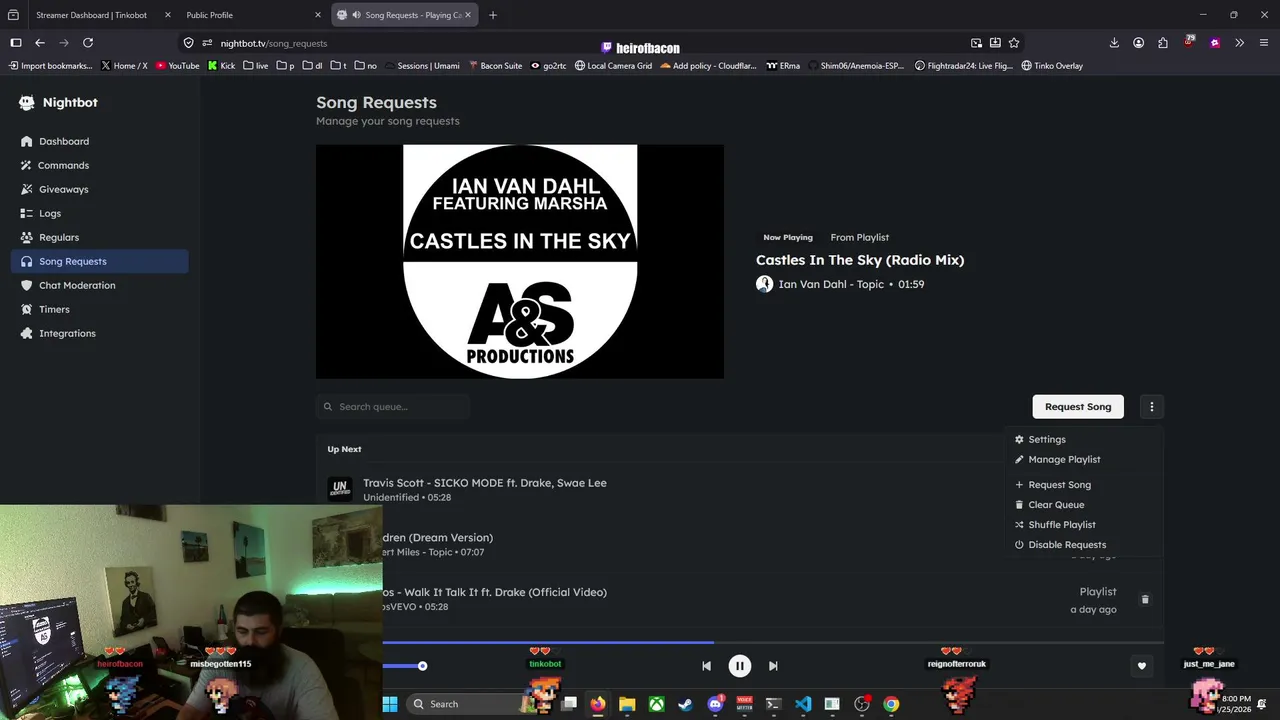Skip to the previous track

tap(706, 666)
